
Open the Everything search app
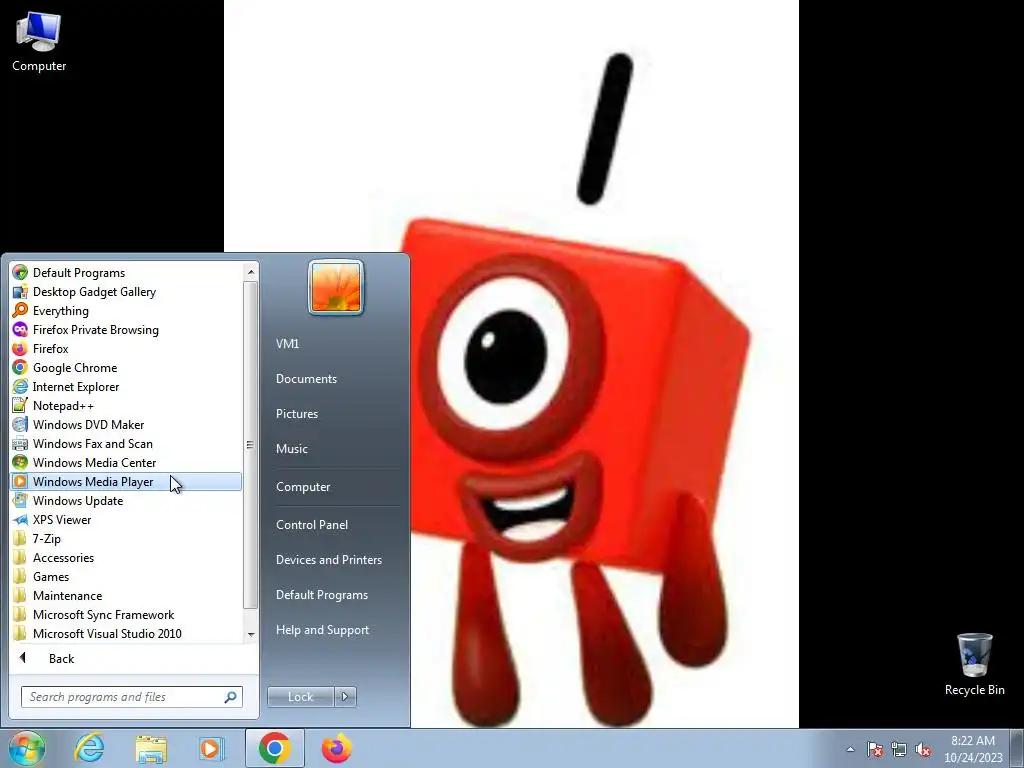coord(126,311)
